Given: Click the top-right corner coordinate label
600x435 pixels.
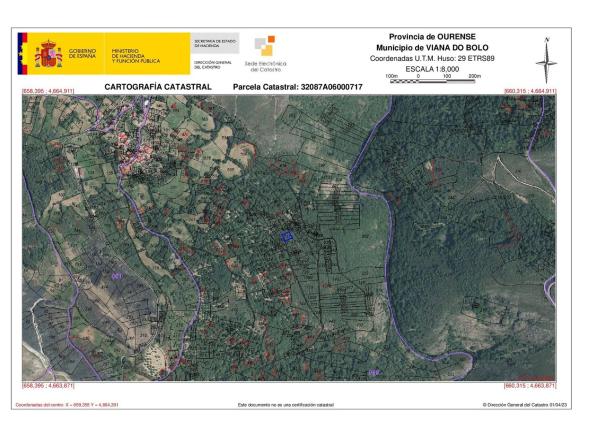Looking at the screenshot, I should (x=530, y=92).
